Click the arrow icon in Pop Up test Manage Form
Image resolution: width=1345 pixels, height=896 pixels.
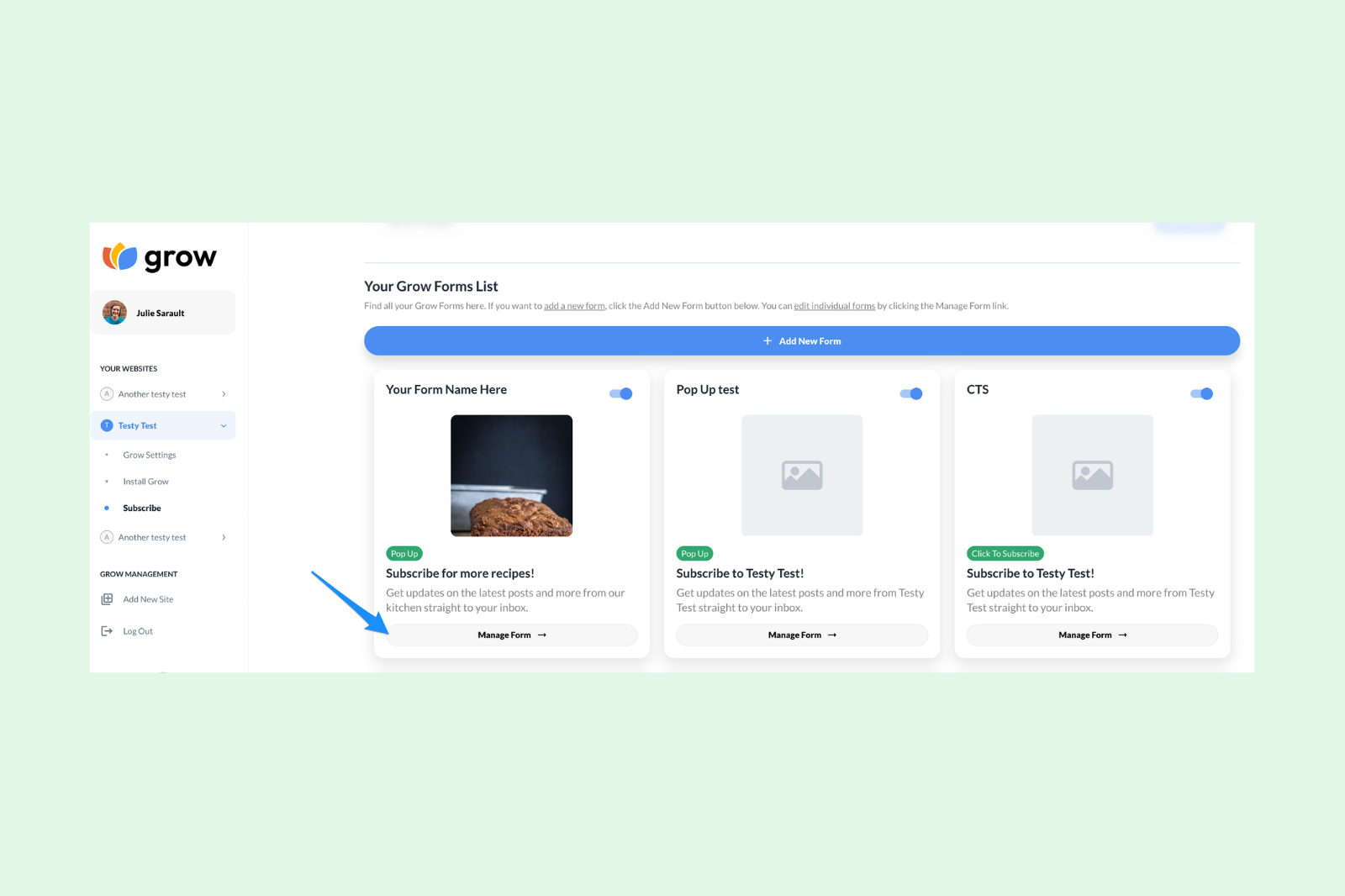[x=832, y=635]
